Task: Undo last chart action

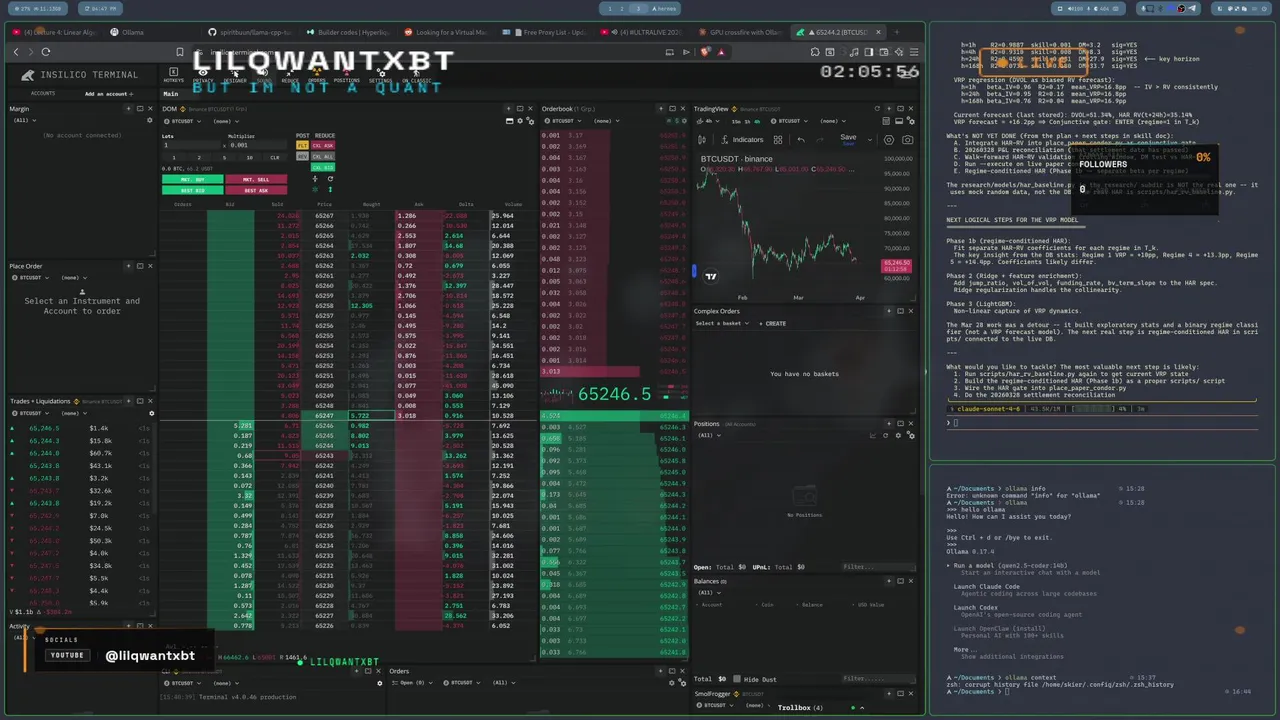Action: point(801,139)
